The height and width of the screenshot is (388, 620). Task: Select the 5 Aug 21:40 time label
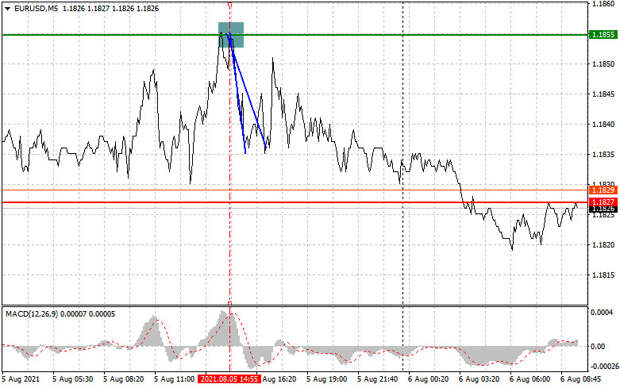coord(377,379)
